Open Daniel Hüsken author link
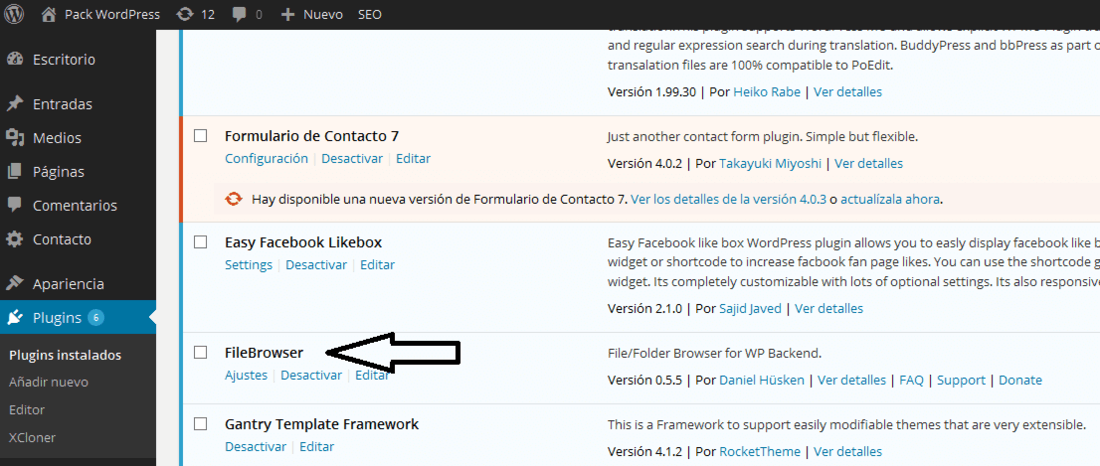Screen dimensions: 1100x466 point(762,380)
